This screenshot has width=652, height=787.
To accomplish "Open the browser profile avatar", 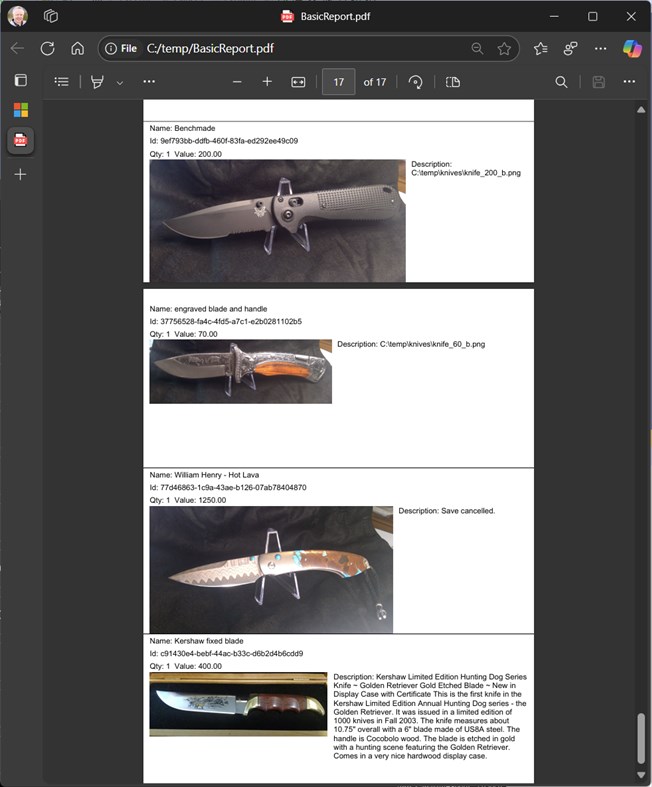I will [18, 16].
